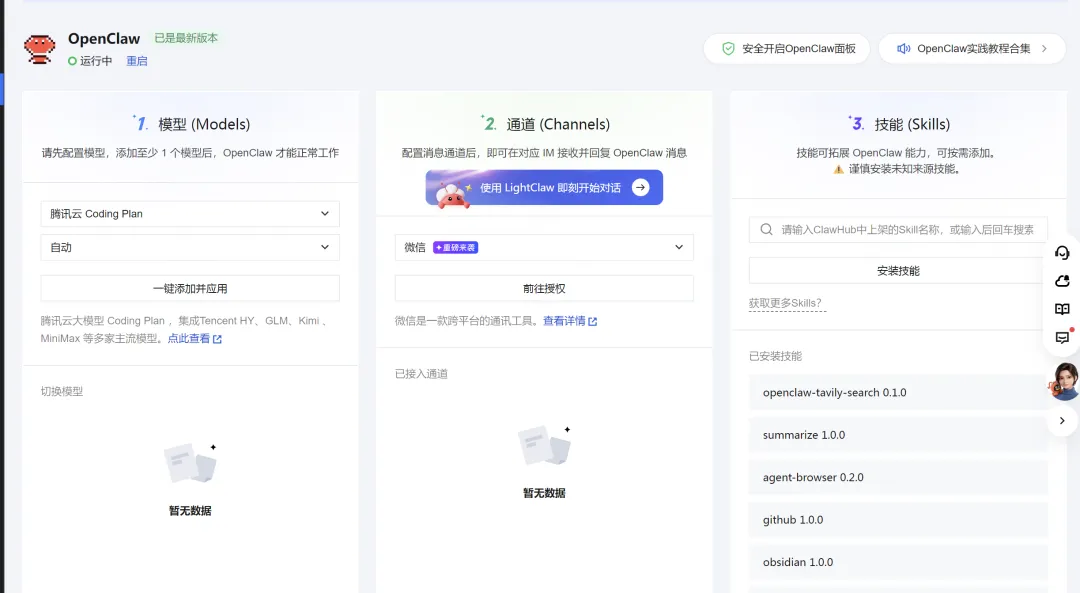Click the arrow circle icon in LightClaw banner

click(x=641, y=187)
